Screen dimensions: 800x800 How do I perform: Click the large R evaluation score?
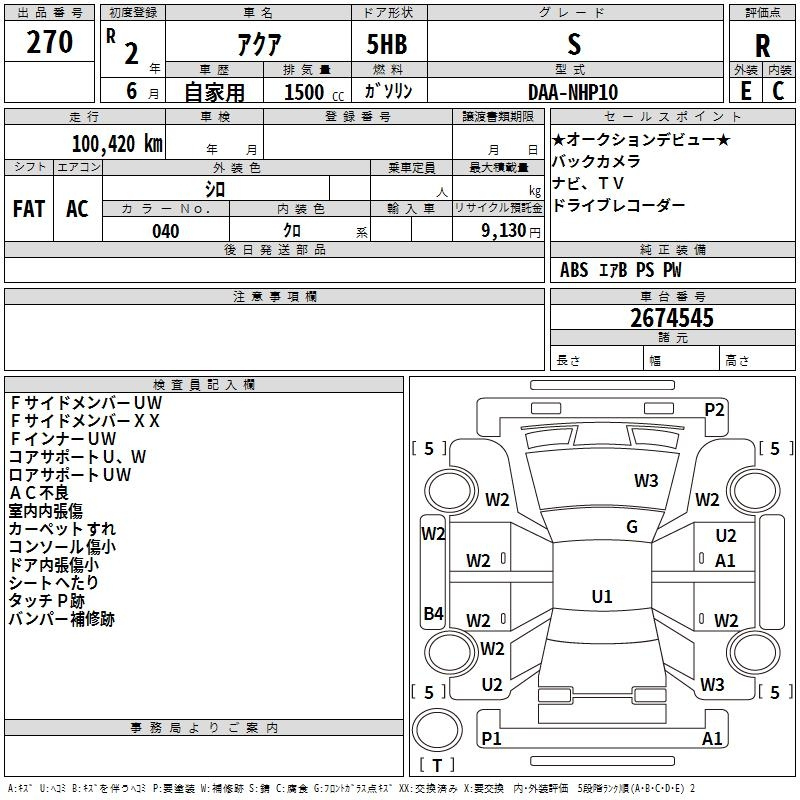coord(762,44)
